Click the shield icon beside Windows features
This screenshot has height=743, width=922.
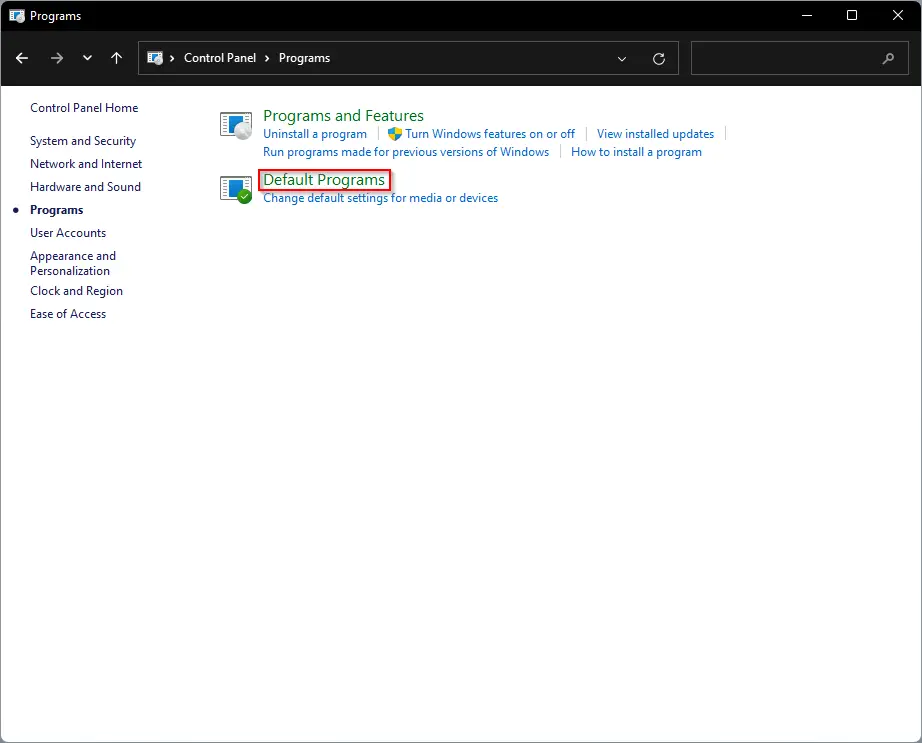tap(395, 134)
